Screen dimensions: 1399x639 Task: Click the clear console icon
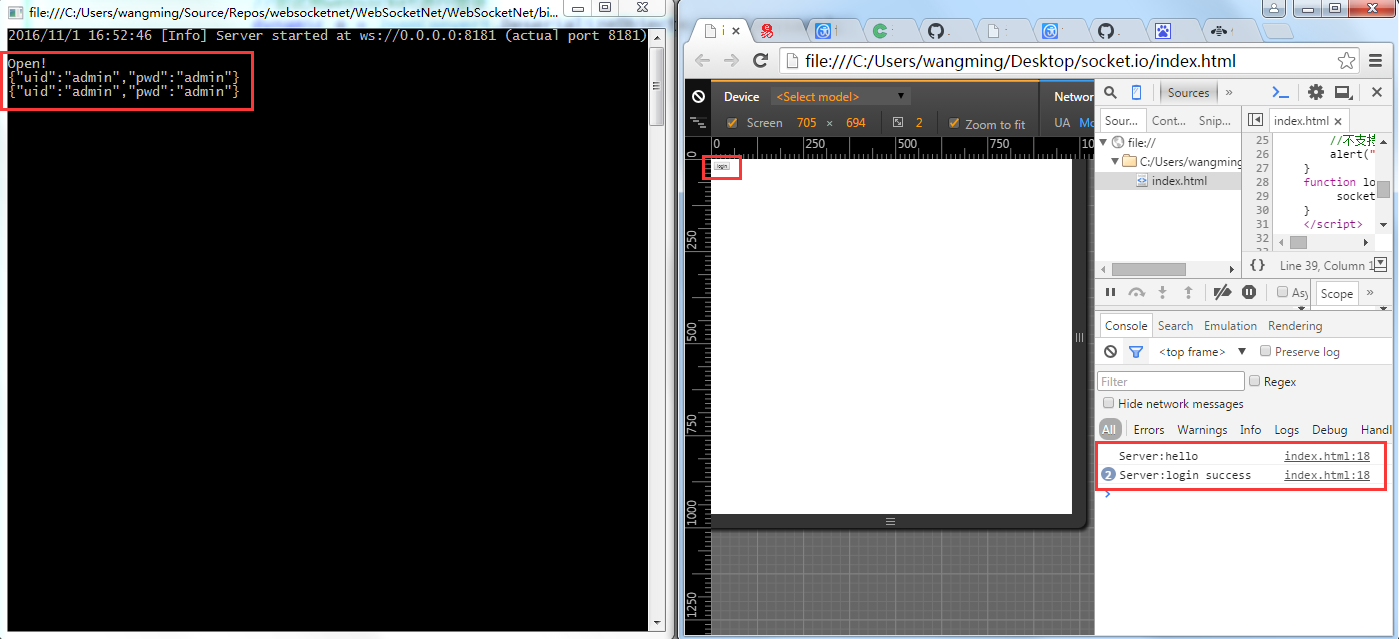point(1110,352)
